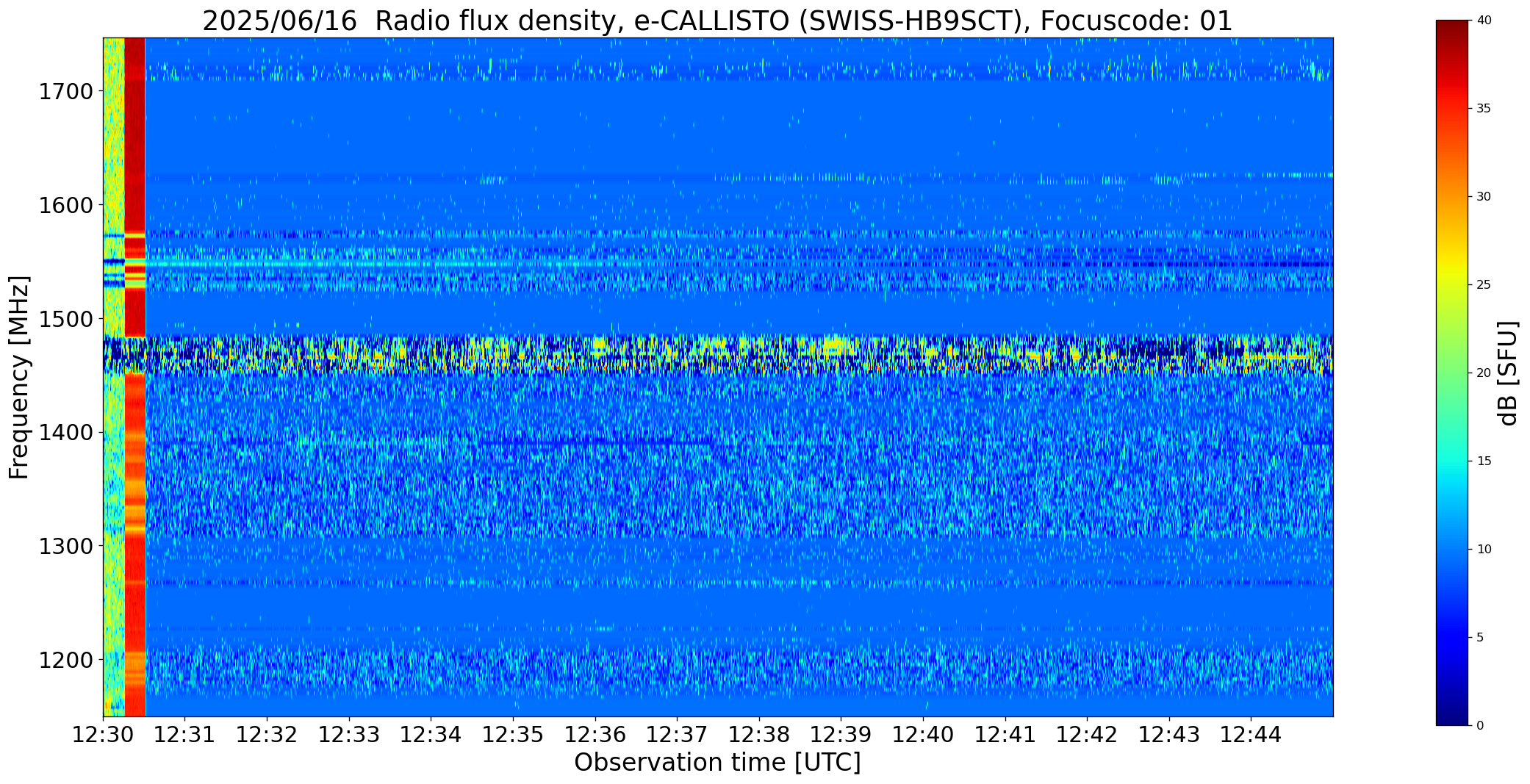Click the 12:35 time tick label
Viewport: 1530px width, 784px height.
[x=513, y=735]
